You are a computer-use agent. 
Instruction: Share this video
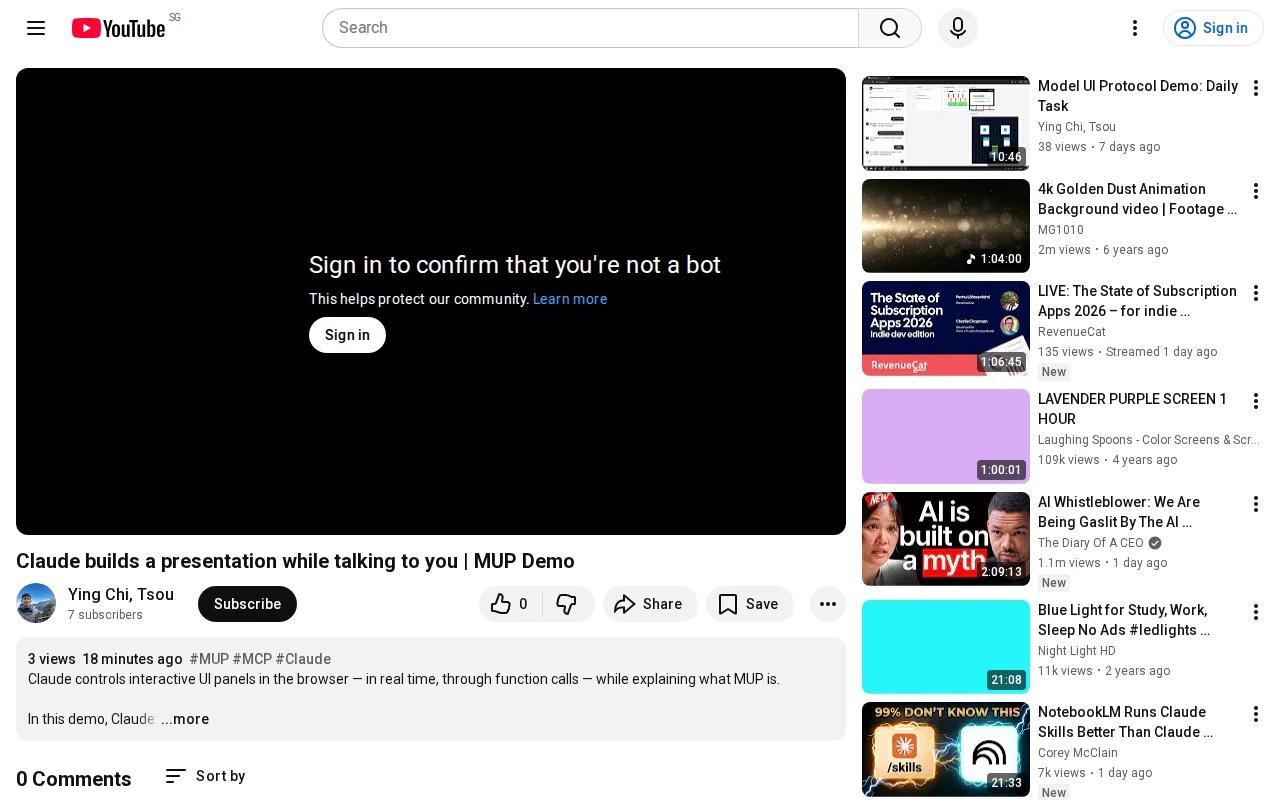(650, 604)
